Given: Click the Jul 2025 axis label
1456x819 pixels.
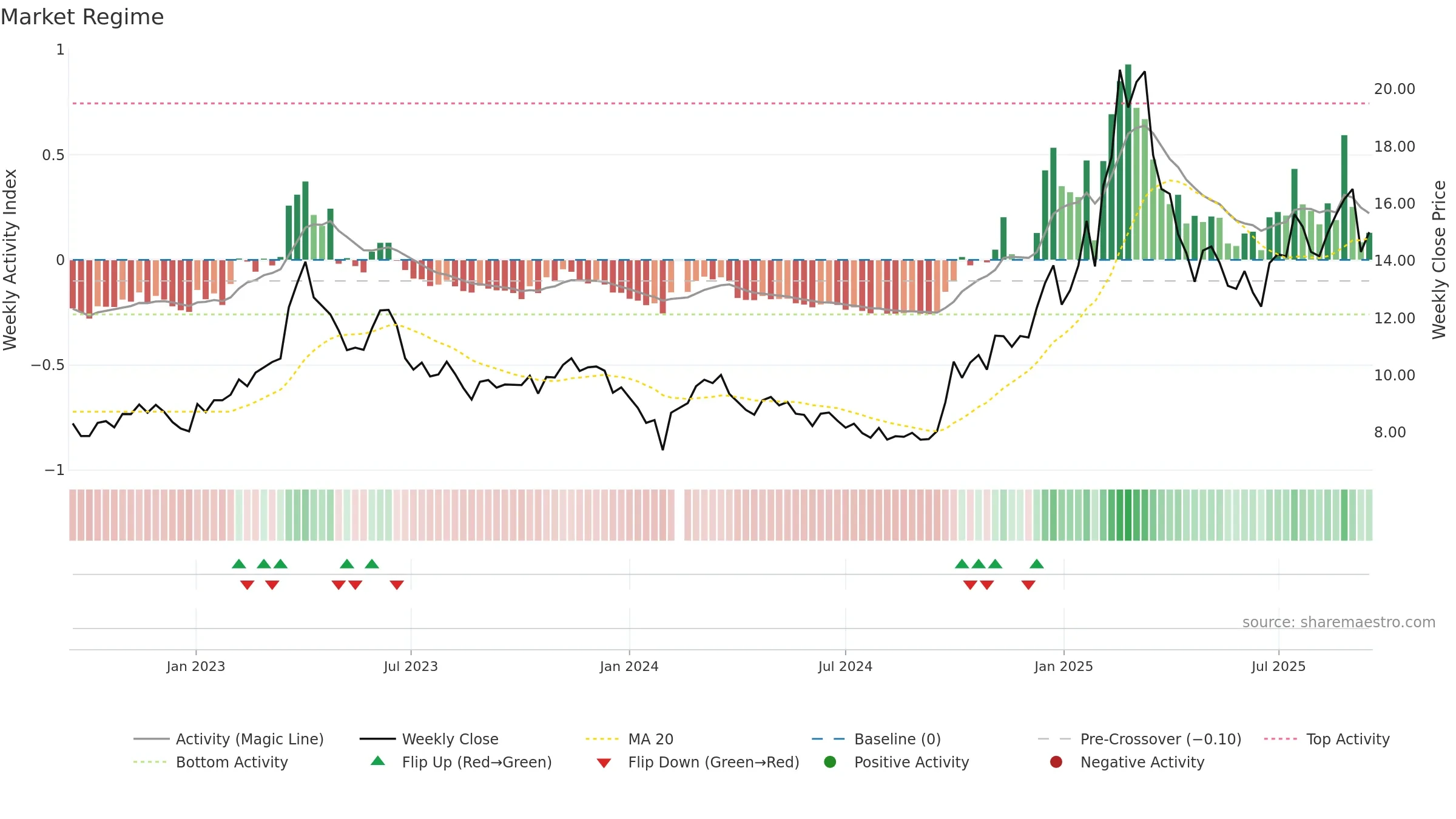Looking at the screenshot, I should tap(1278, 666).
